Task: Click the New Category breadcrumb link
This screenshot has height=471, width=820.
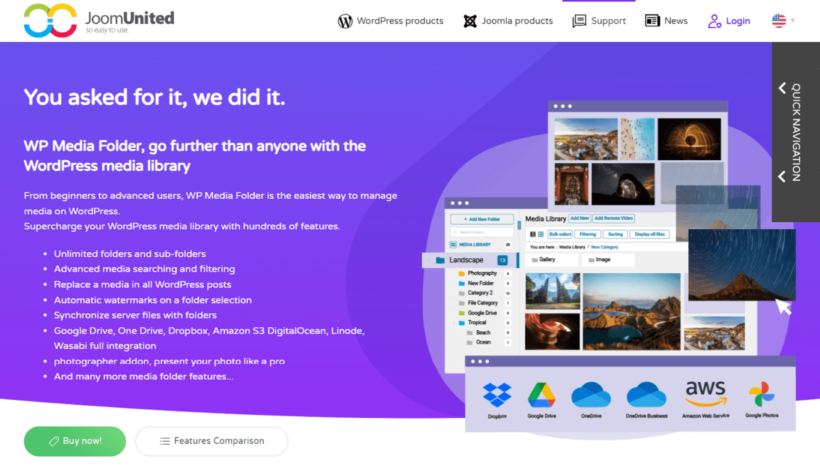Action: pyautogui.click(x=605, y=247)
